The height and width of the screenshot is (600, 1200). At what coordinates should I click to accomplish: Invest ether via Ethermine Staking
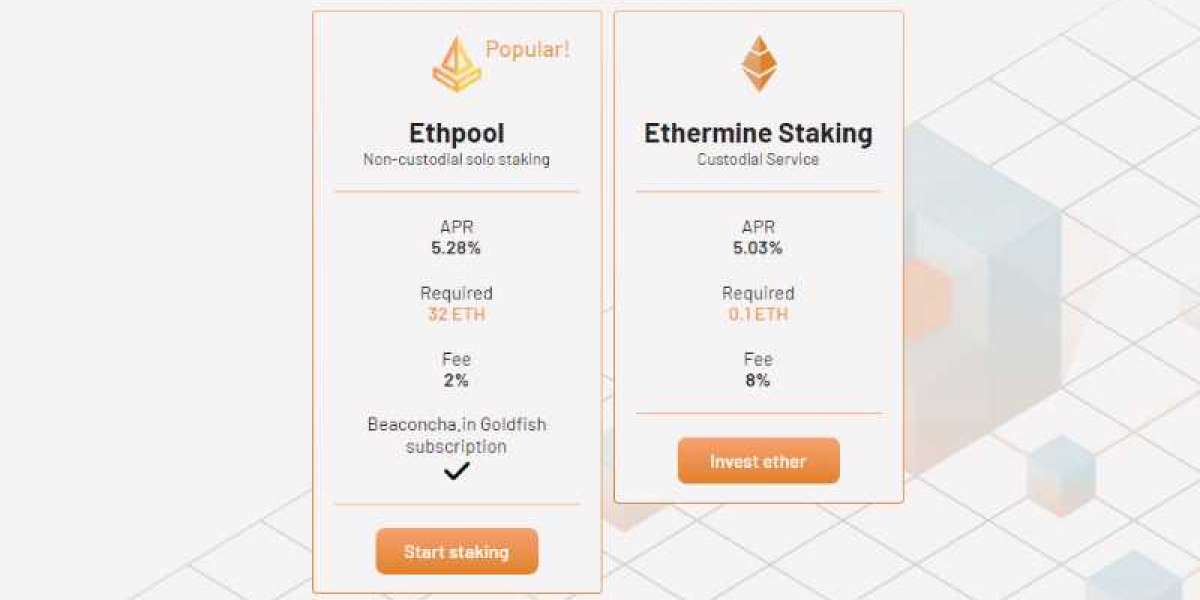coord(759,461)
